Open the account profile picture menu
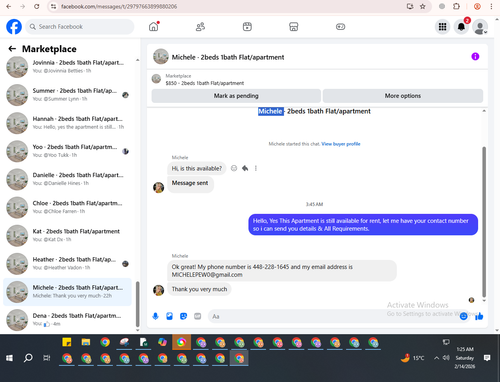Screen dimensions: 500x382 (x=480, y=27)
